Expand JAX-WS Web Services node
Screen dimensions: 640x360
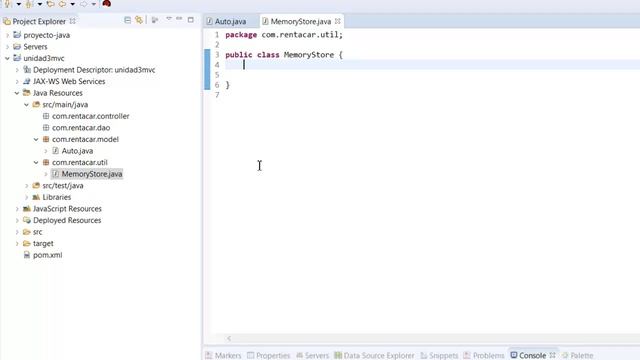tap(17, 81)
